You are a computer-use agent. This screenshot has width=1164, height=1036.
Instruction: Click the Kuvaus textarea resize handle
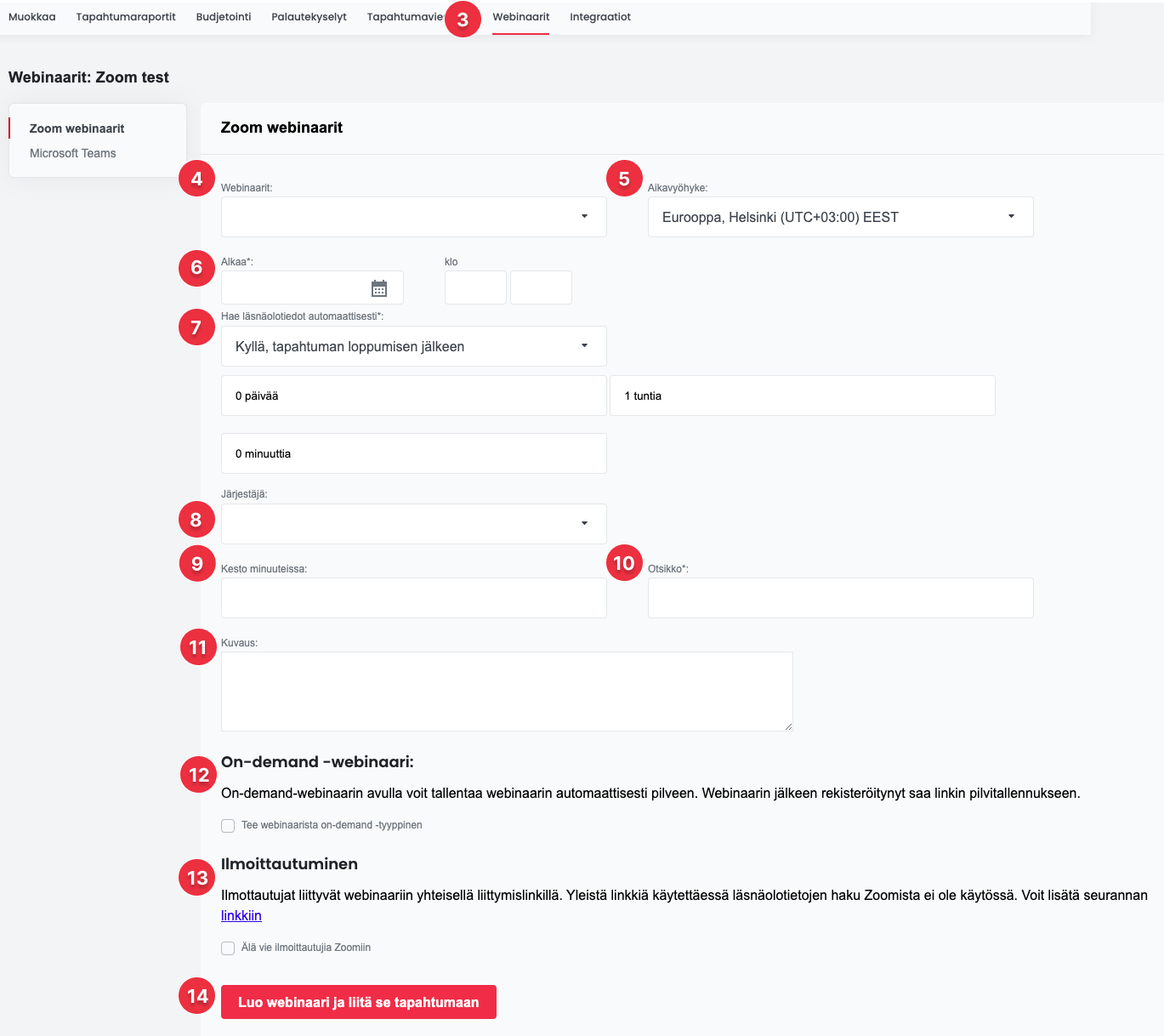[x=788, y=726]
